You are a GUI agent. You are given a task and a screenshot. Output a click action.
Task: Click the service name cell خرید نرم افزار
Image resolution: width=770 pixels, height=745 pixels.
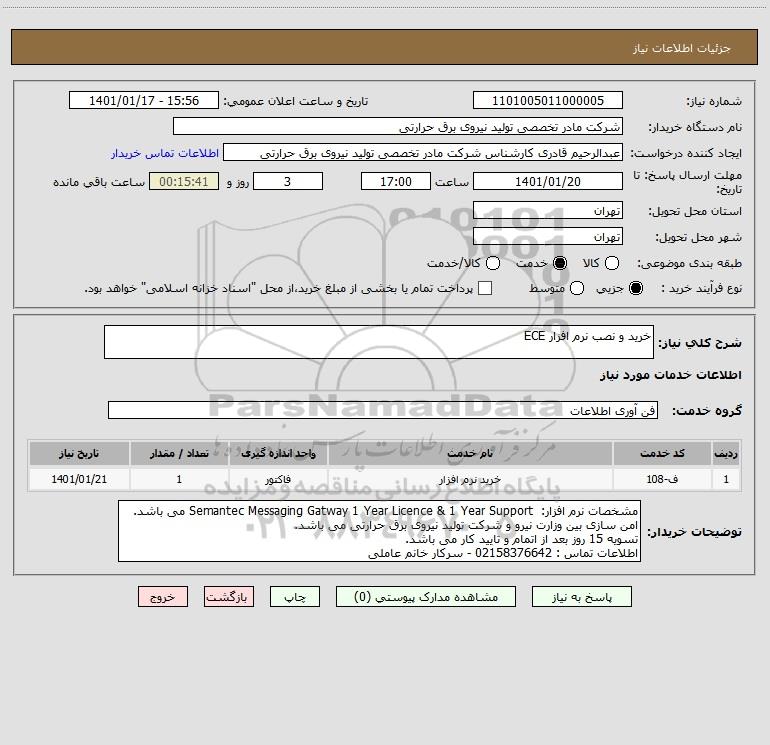[470, 479]
